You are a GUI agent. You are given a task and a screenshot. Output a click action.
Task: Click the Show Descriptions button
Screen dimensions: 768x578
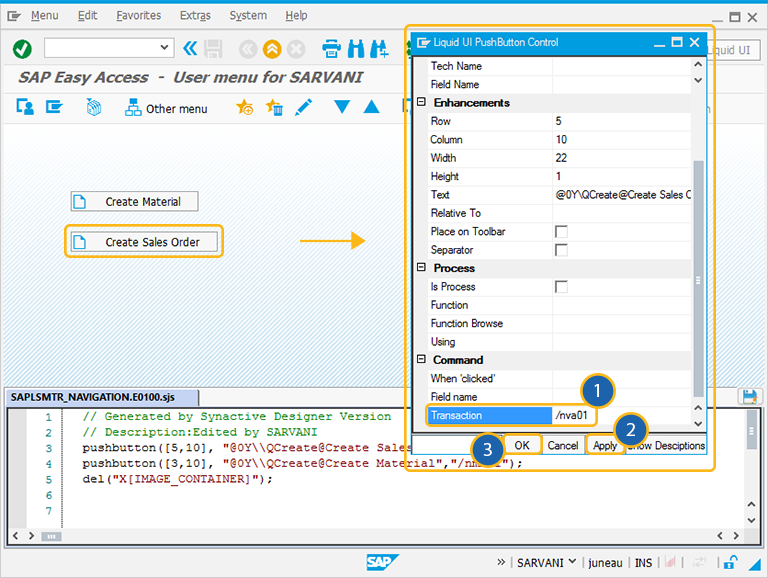coord(666,445)
